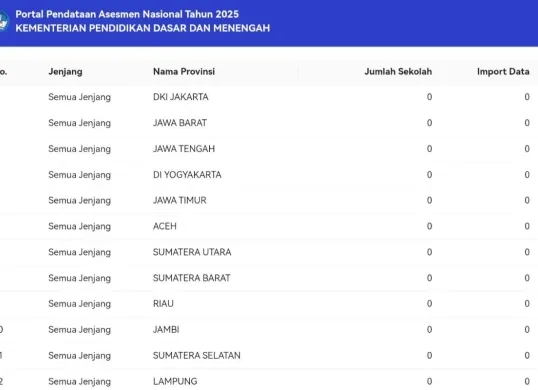
Task: Click Import Data value for ACEH
Action: tap(527, 226)
